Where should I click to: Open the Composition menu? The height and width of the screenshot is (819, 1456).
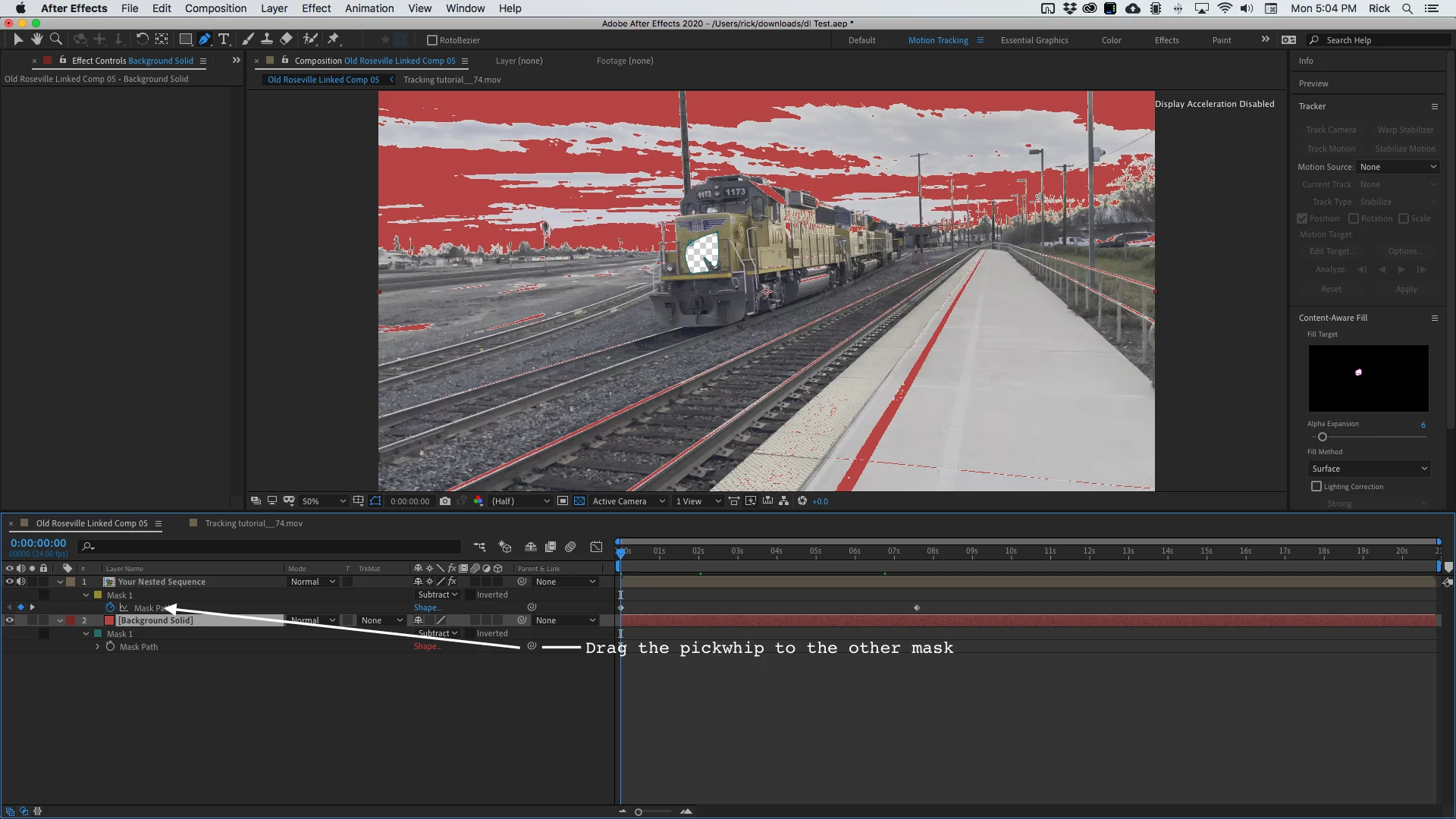coord(215,8)
